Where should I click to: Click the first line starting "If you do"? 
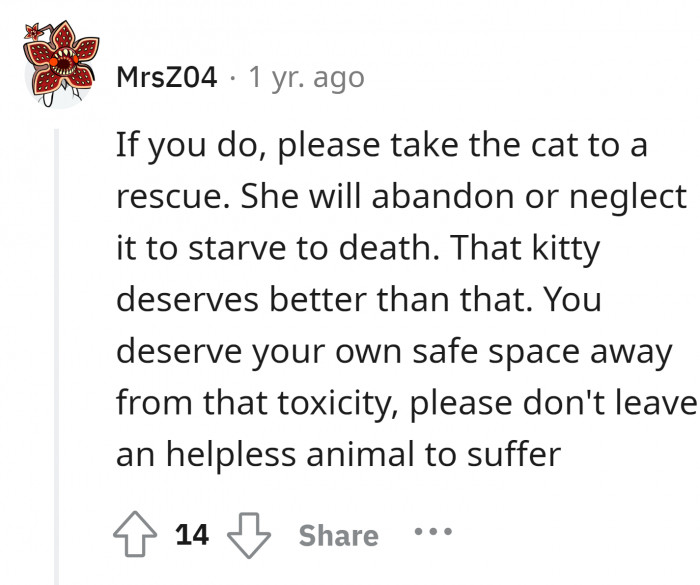pos(382,146)
